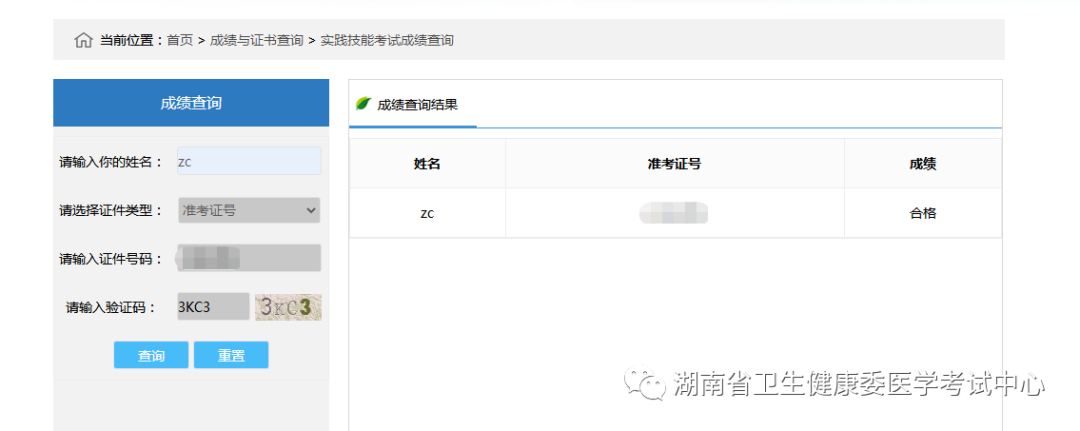Click the 成绩 column header

923,164
